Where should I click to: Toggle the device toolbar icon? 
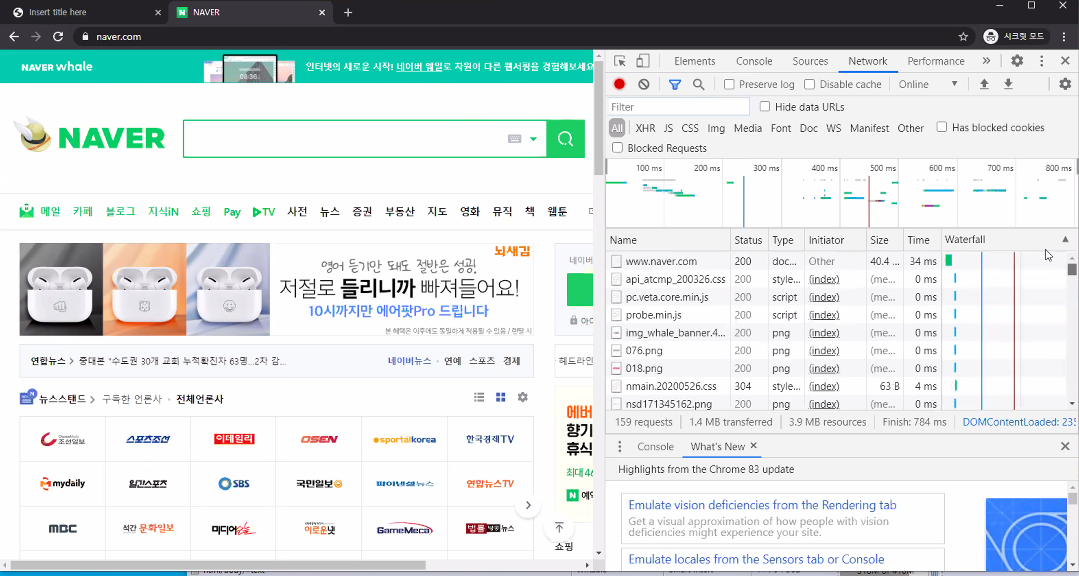[x=643, y=61]
